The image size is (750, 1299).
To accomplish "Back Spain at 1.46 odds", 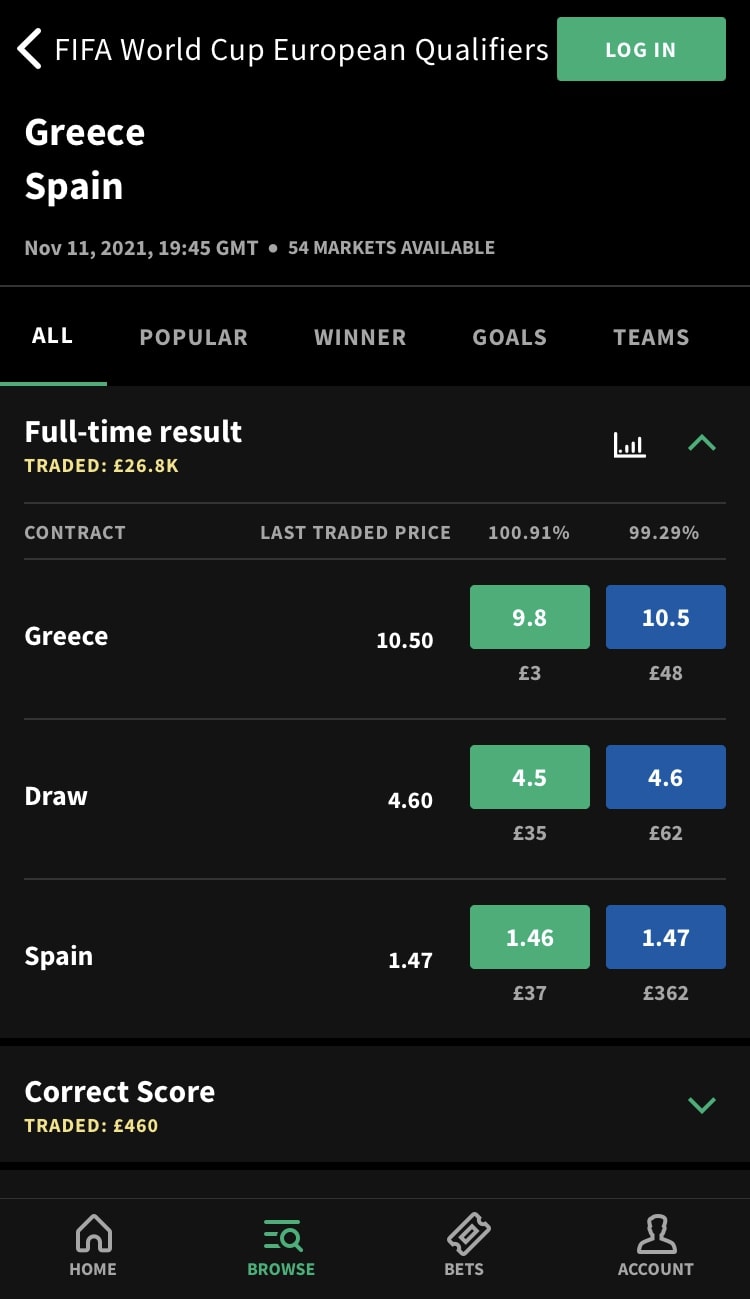I will 529,938.
